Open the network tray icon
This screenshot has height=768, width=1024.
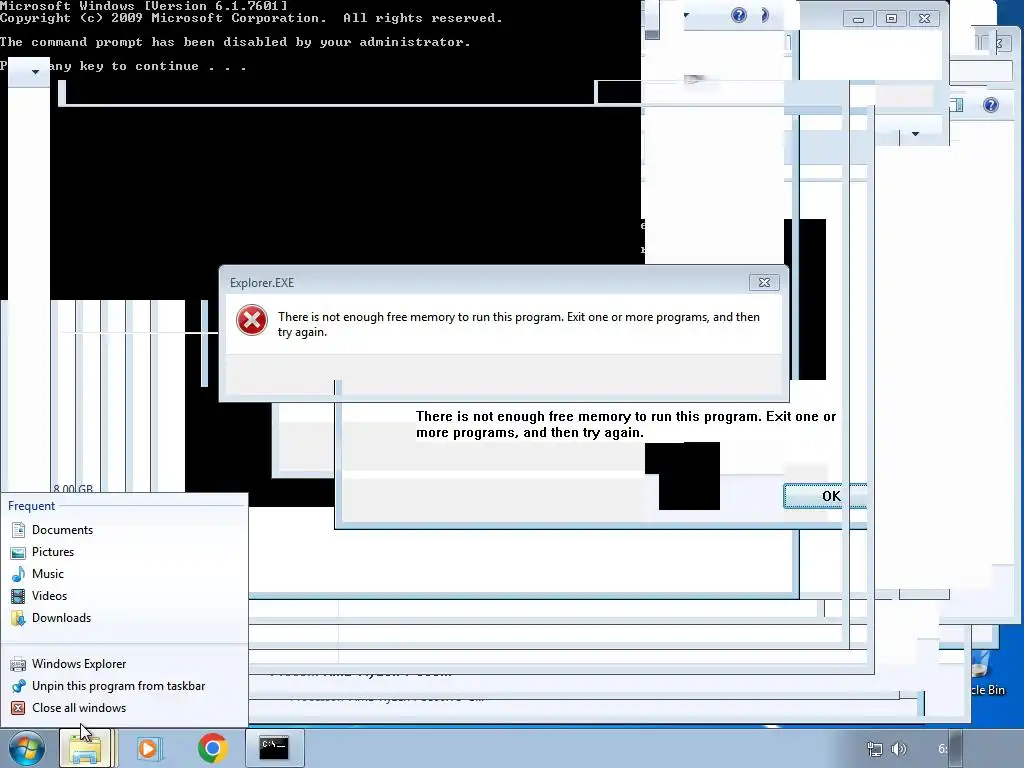tap(874, 749)
